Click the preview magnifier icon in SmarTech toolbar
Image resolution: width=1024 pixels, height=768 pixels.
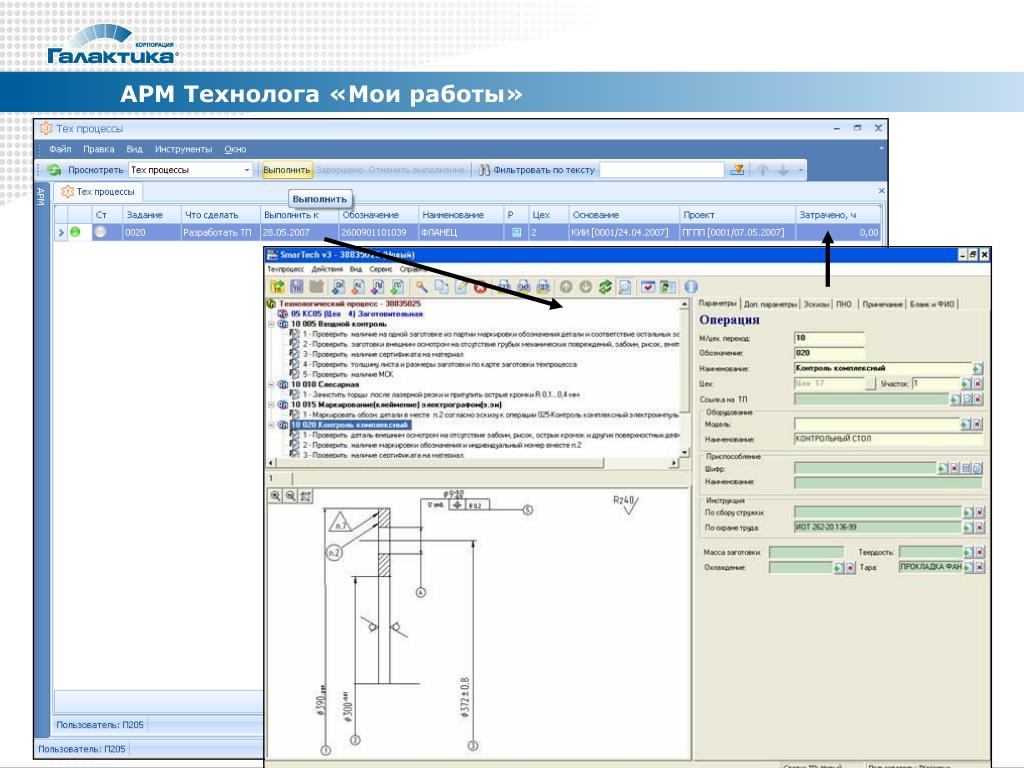625,287
